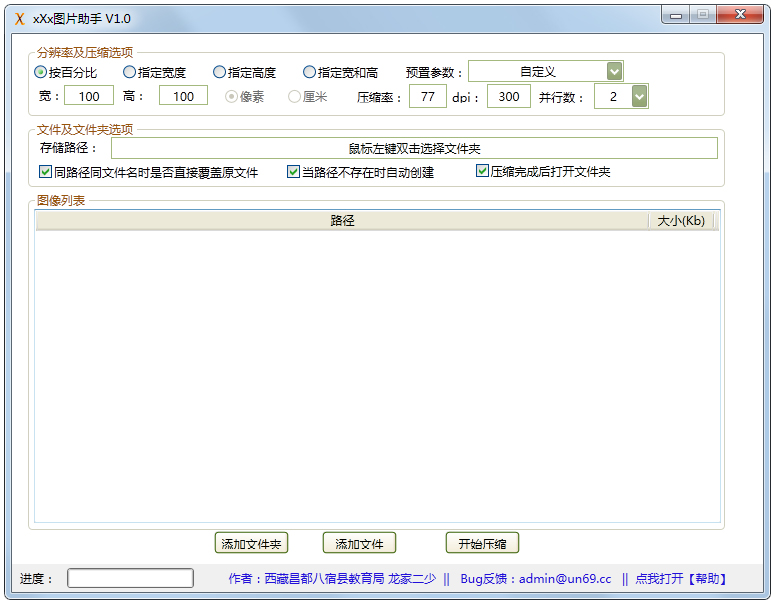
Task: Uncheck 同路径同文件名时是否直接覆盖原文件 checkbox
Action: click(46, 172)
